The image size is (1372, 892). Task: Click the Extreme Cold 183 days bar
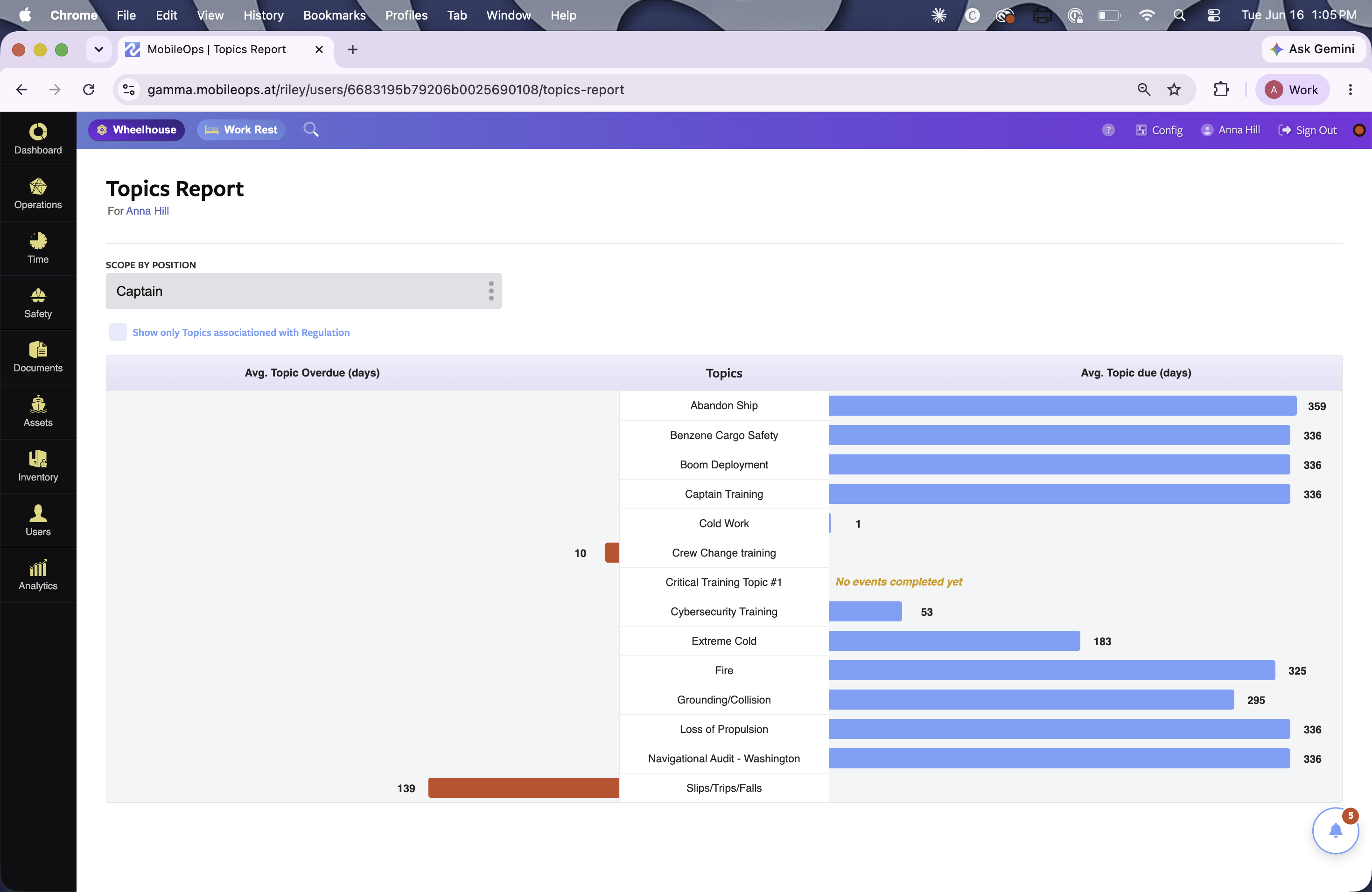pyautogui.click(x=955, y=641)
